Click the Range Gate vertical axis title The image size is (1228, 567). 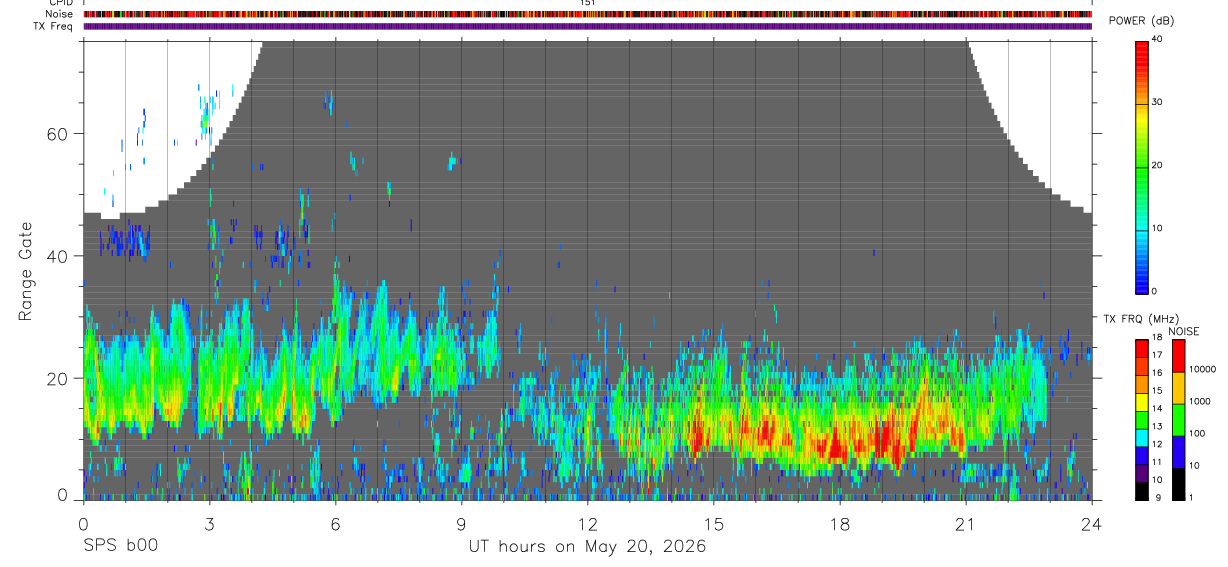[x=25, y=271]
